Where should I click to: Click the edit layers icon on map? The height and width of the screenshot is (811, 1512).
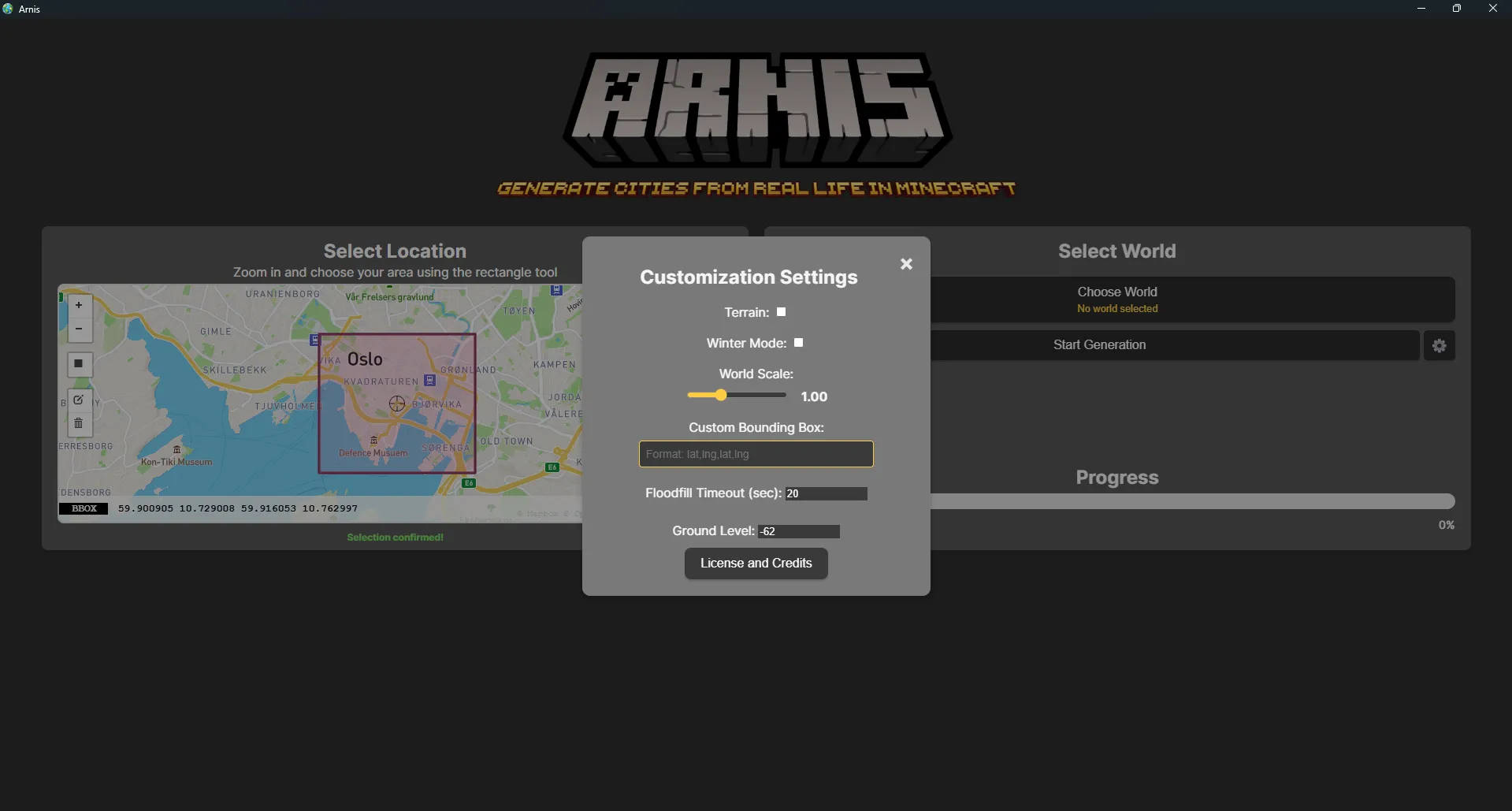click(x=79, y=400)
